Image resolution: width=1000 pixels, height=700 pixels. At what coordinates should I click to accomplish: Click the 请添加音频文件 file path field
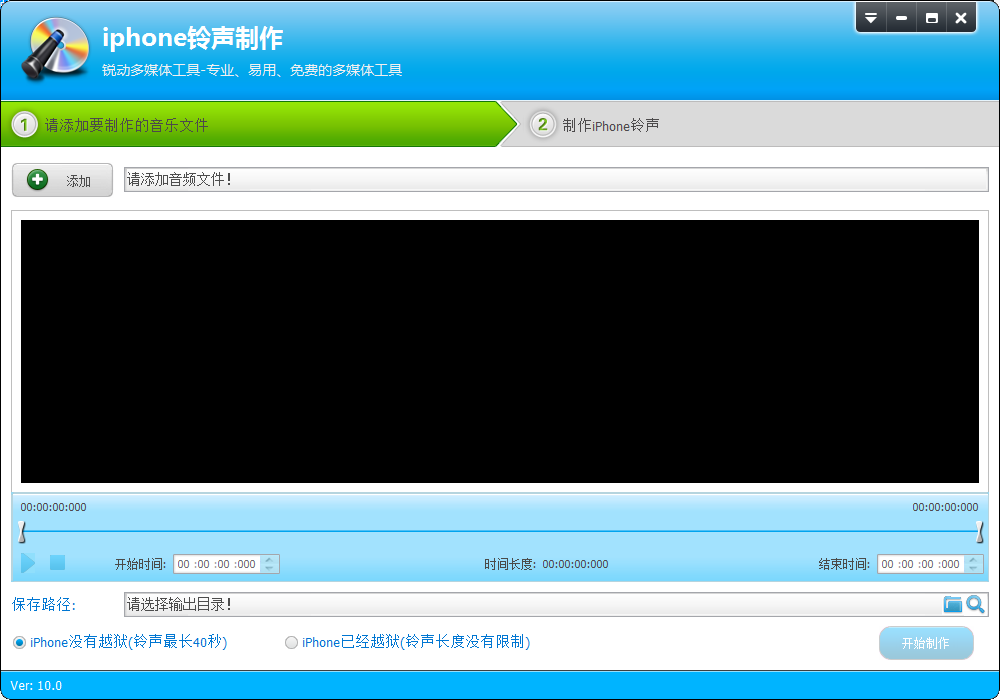[x=555, y=179]
